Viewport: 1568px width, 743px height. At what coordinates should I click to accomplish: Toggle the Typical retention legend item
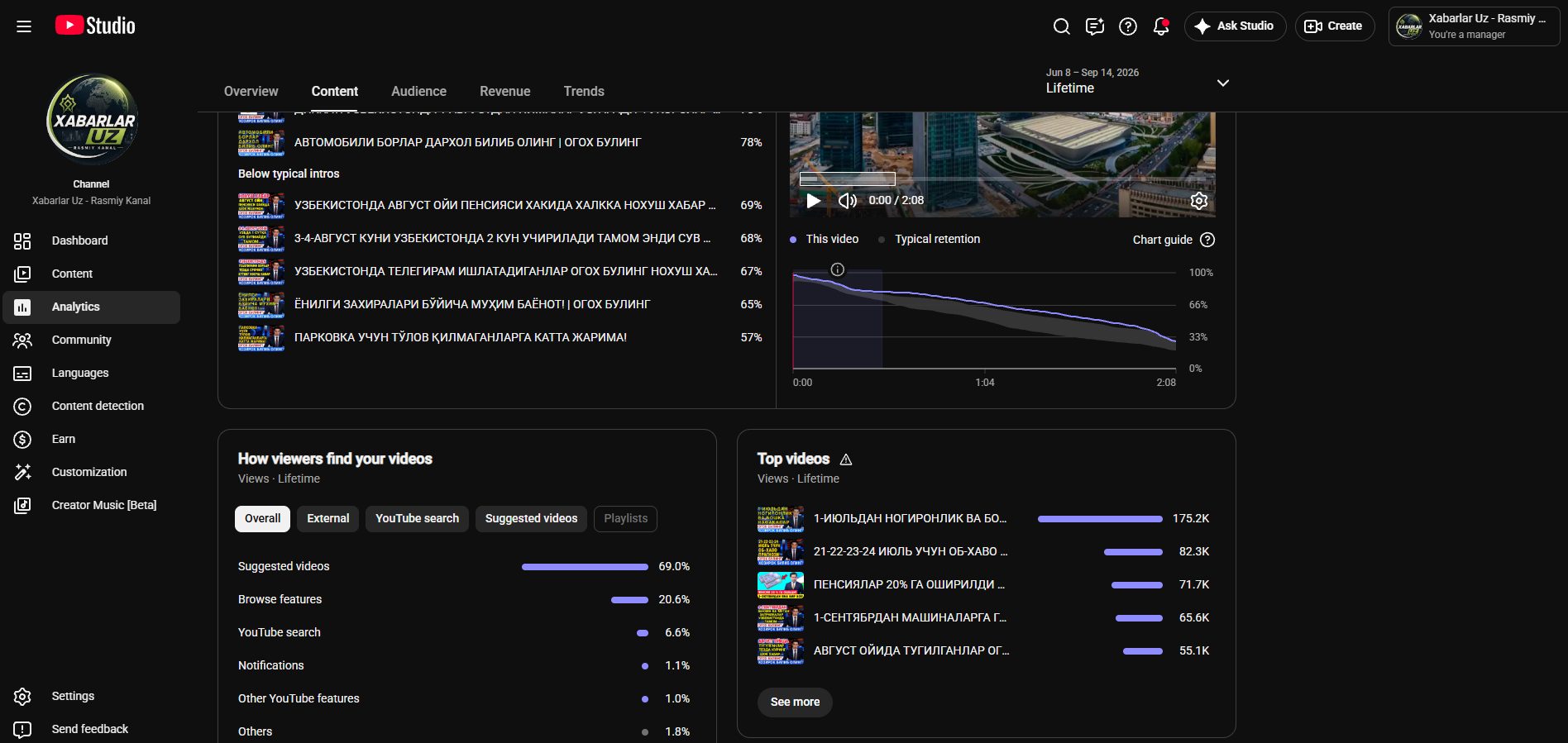pos(929,239)
